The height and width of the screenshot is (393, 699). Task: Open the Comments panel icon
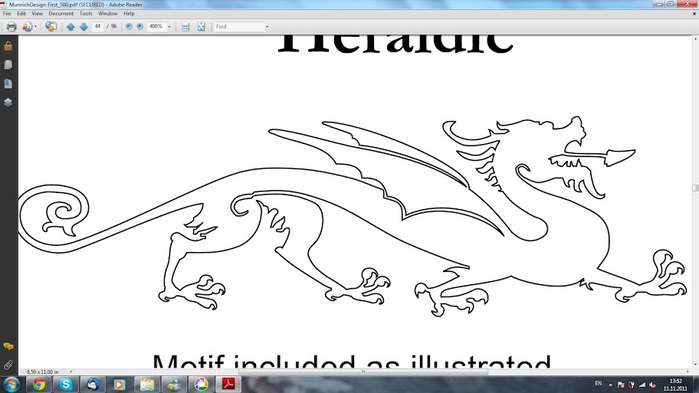click(x=8, y=346)
